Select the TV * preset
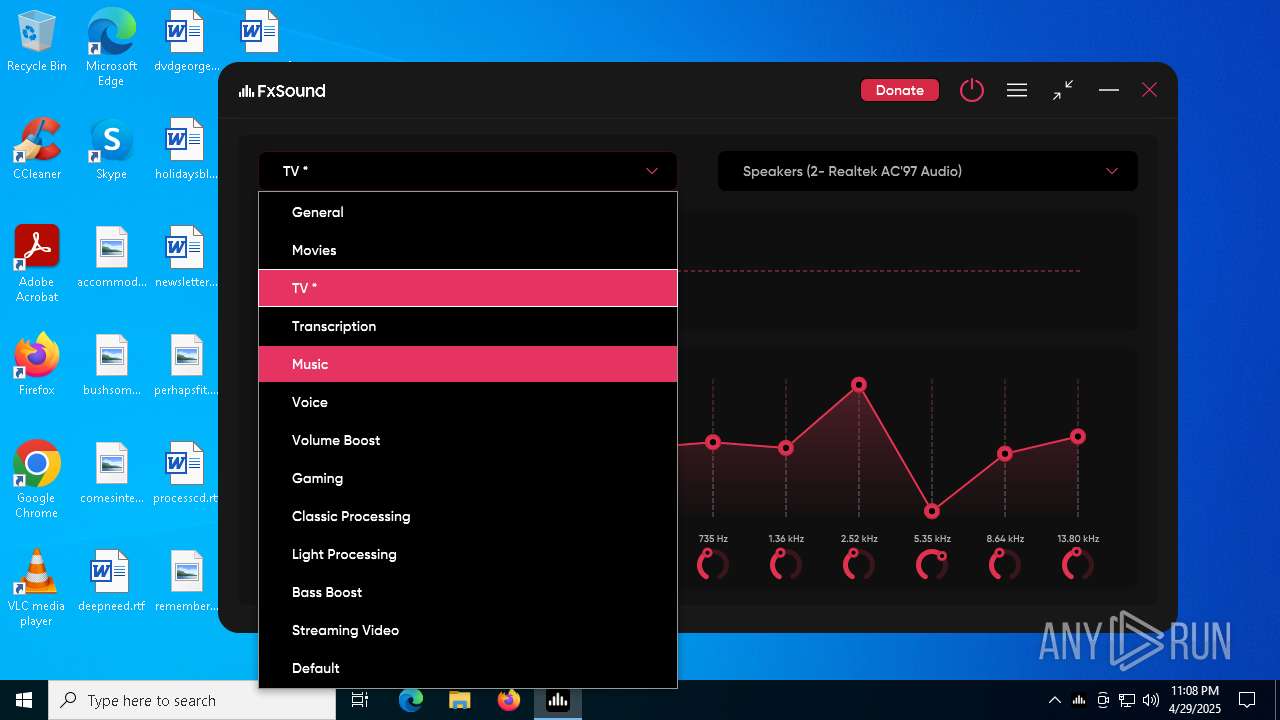The width and height of the screenshot is (1280, 720). coord(468,288)
